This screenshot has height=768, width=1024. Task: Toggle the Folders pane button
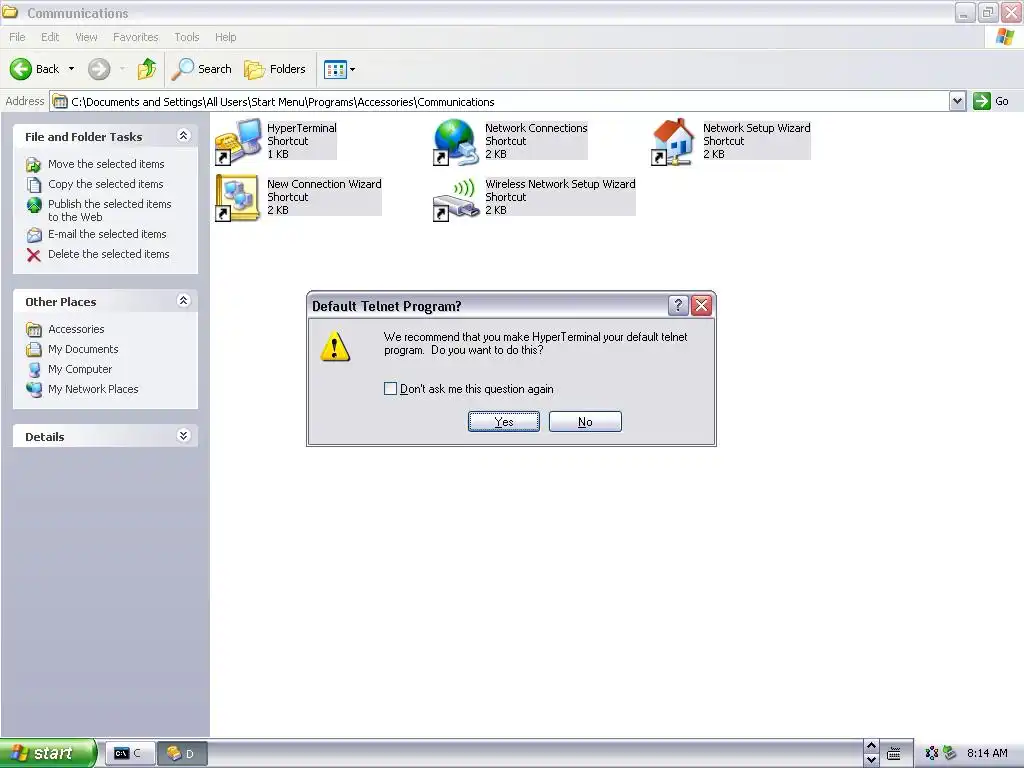click(x=274, y=69)
